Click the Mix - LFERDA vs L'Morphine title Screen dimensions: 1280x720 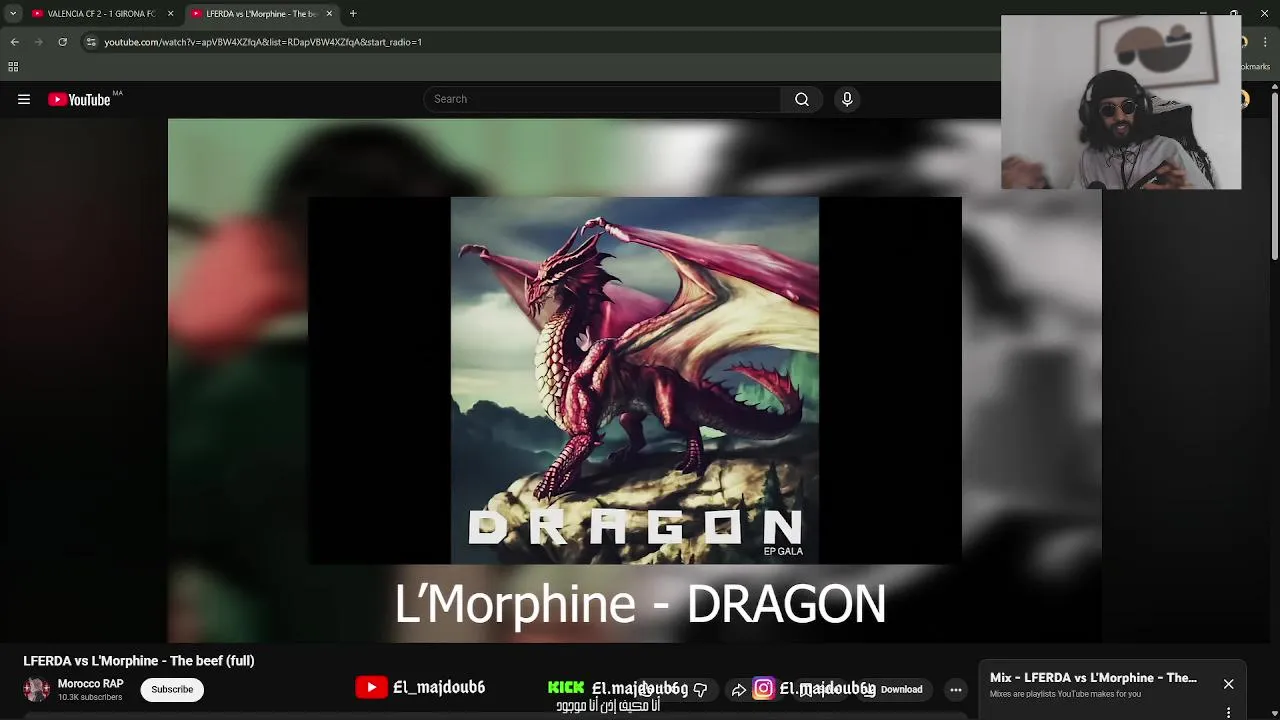click(x=1093, y=678)
